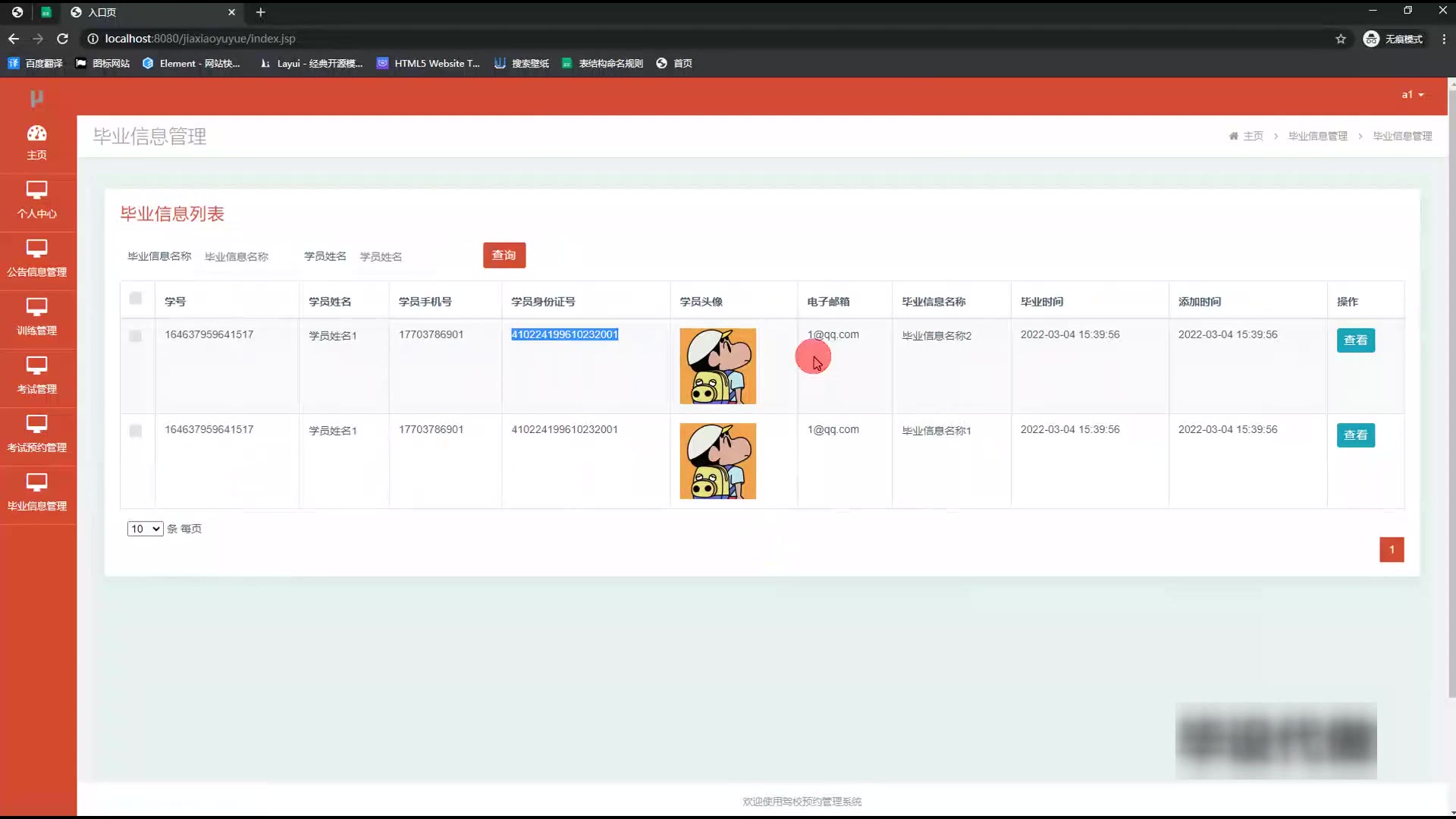Open the 主页 dashboard sidebar icon
Image resolution: width=1456 pixels, height=819 pixels.
(36, 143)
